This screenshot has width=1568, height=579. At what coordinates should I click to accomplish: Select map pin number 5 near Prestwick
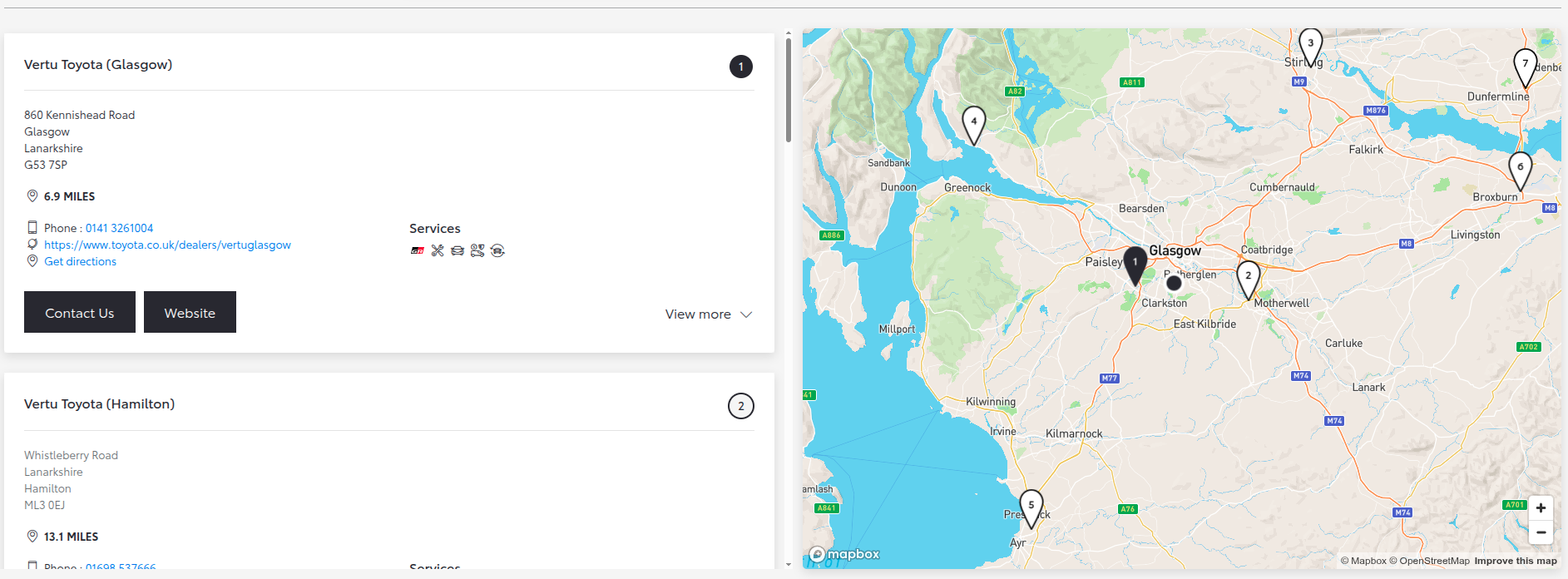pos(1031,508)
